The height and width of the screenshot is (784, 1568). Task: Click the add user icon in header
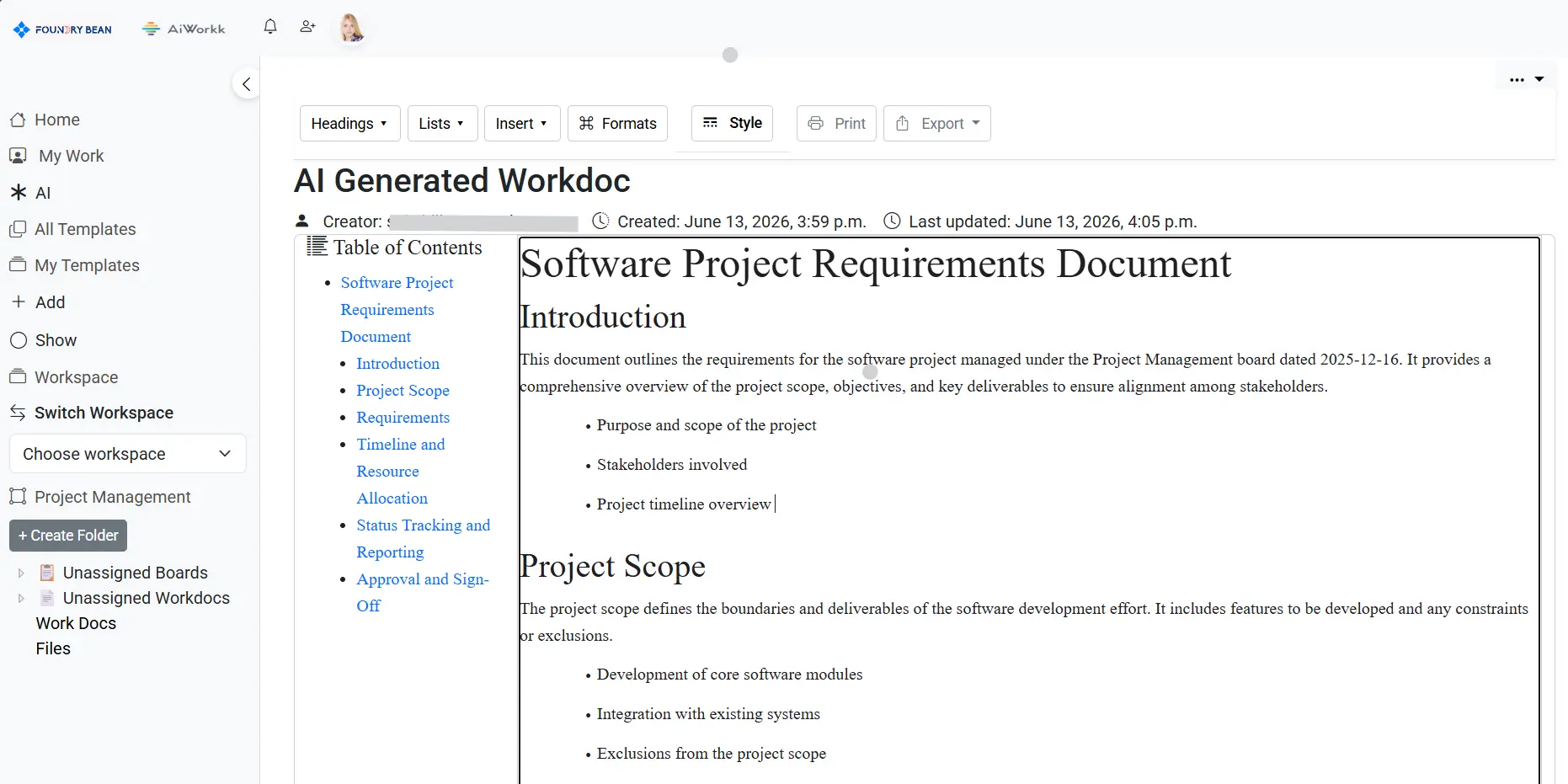coord(307,27)
